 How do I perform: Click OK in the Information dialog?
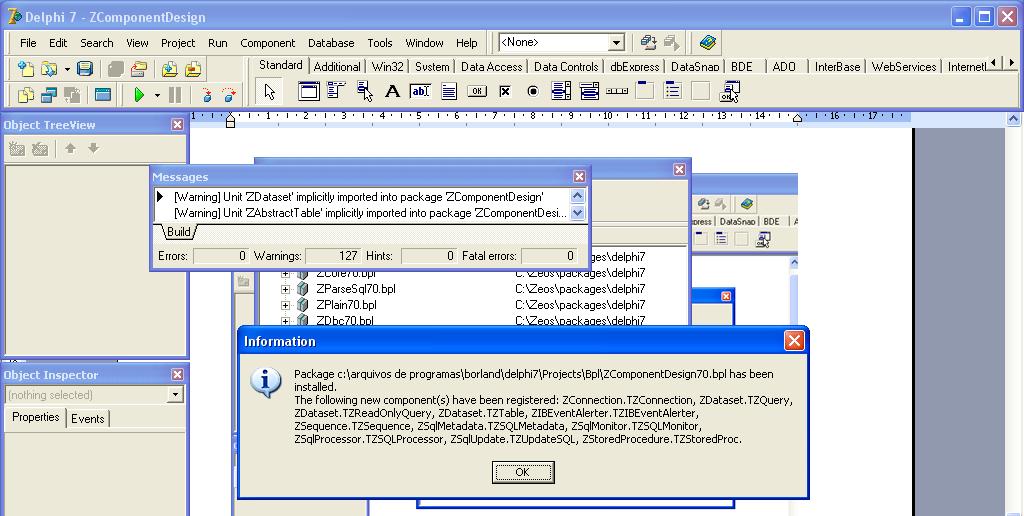(x=522, y=472)
